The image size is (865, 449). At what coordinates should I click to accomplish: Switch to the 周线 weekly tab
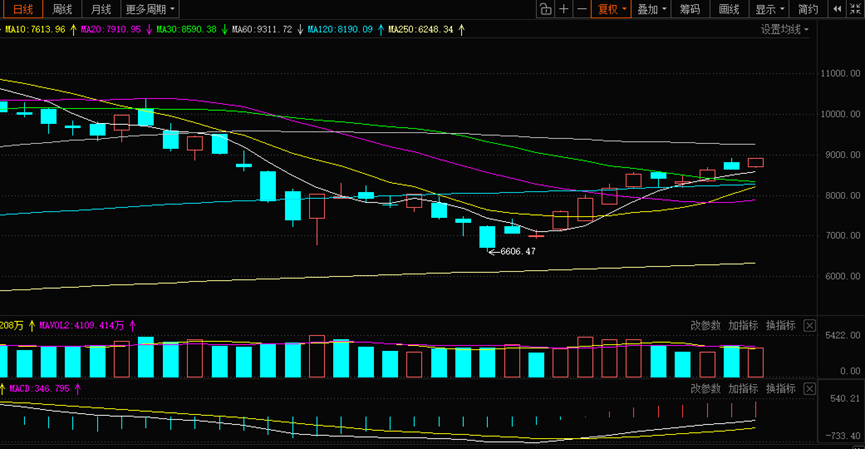(x=62, y=9)
